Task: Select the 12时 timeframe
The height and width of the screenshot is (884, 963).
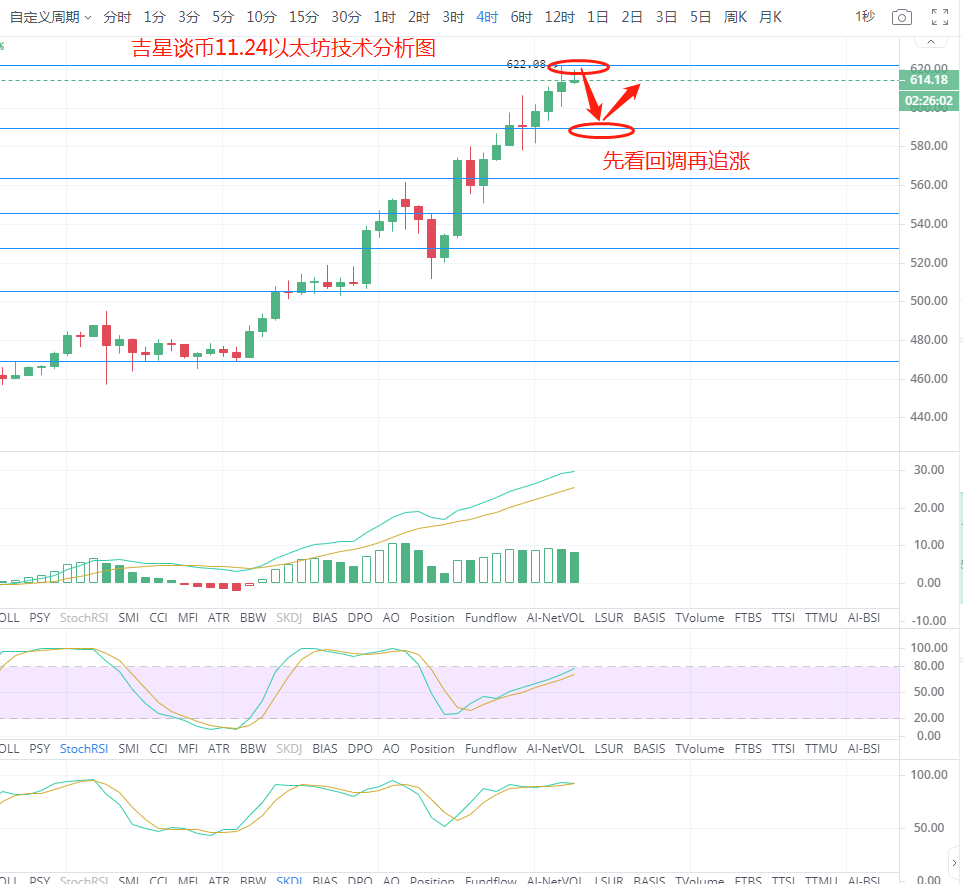Action: click(559, 17)
